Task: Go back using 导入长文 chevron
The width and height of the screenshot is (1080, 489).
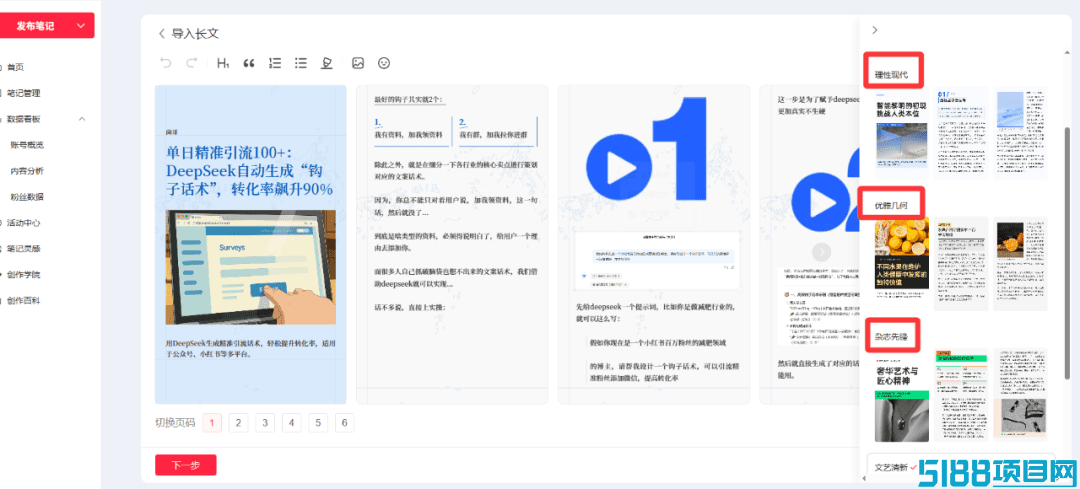Action: 162,33
